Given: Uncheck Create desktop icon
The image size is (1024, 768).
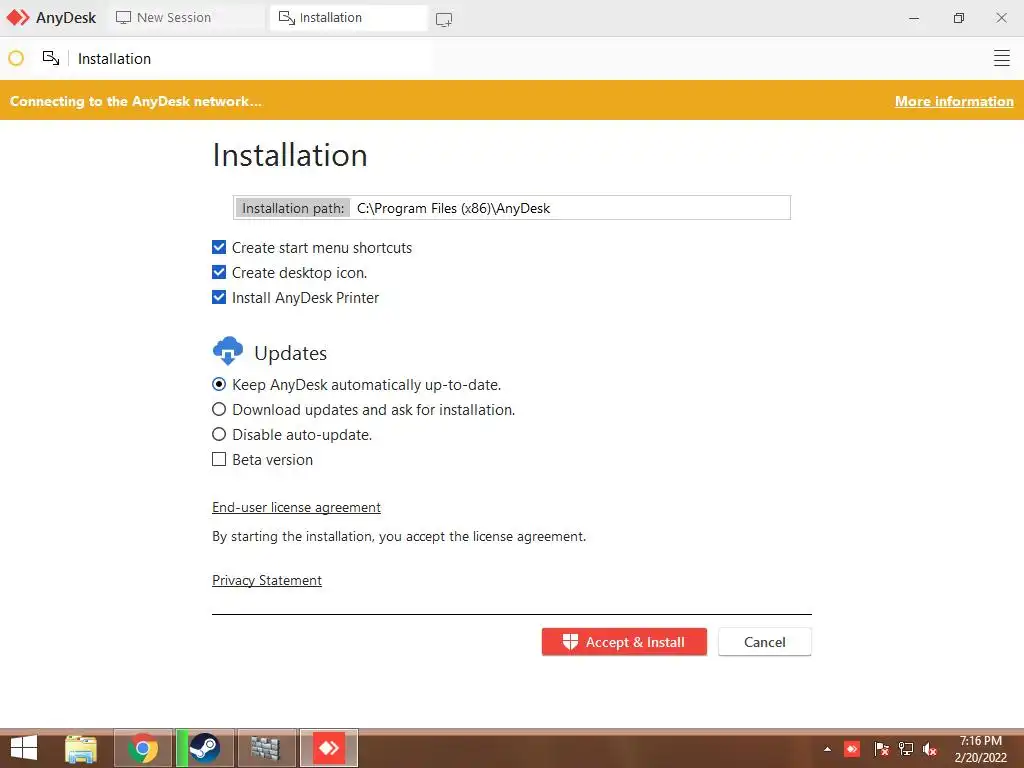Looking at the screenshot, I should (x=219, y=272).
